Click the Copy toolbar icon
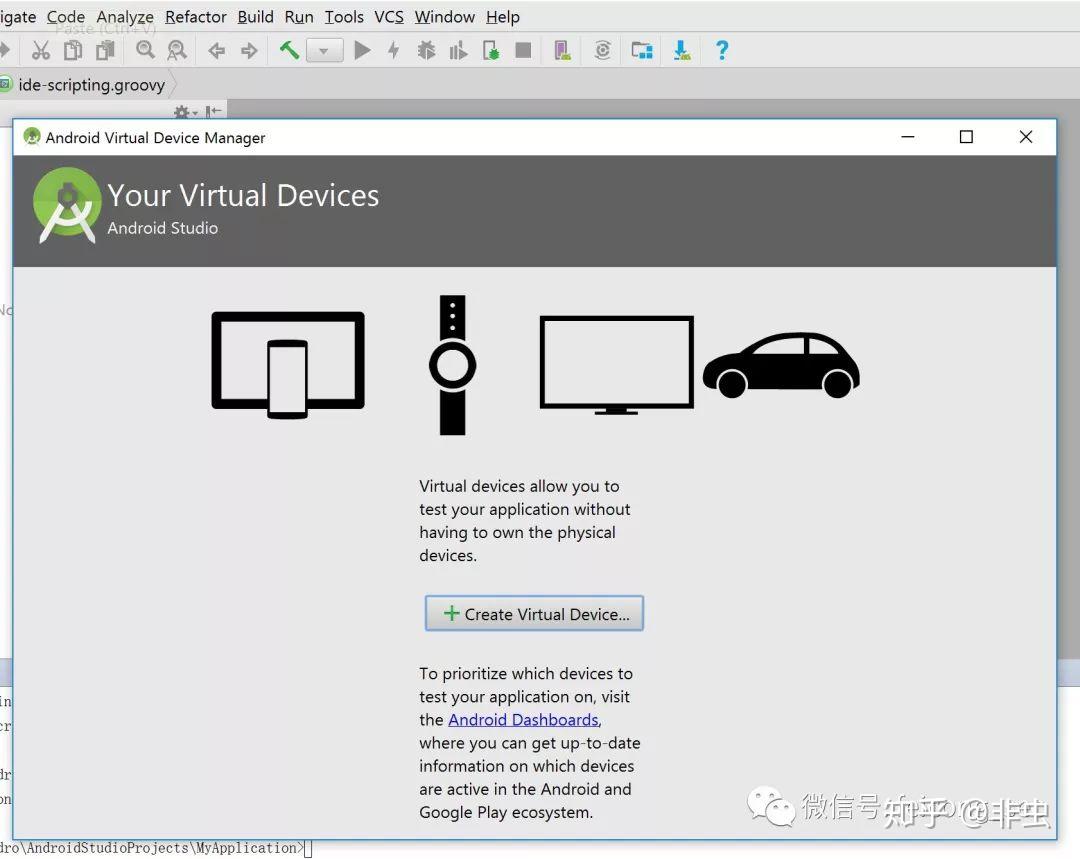The width and height of the screenshot is (1080, 859). click(x=73, y=50)
